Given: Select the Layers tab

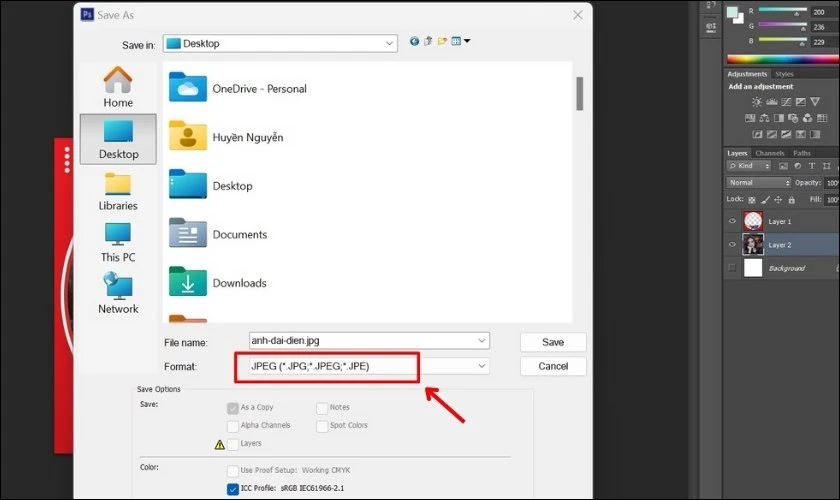Looking at the screenshot, I should click(x=737, y=153).
